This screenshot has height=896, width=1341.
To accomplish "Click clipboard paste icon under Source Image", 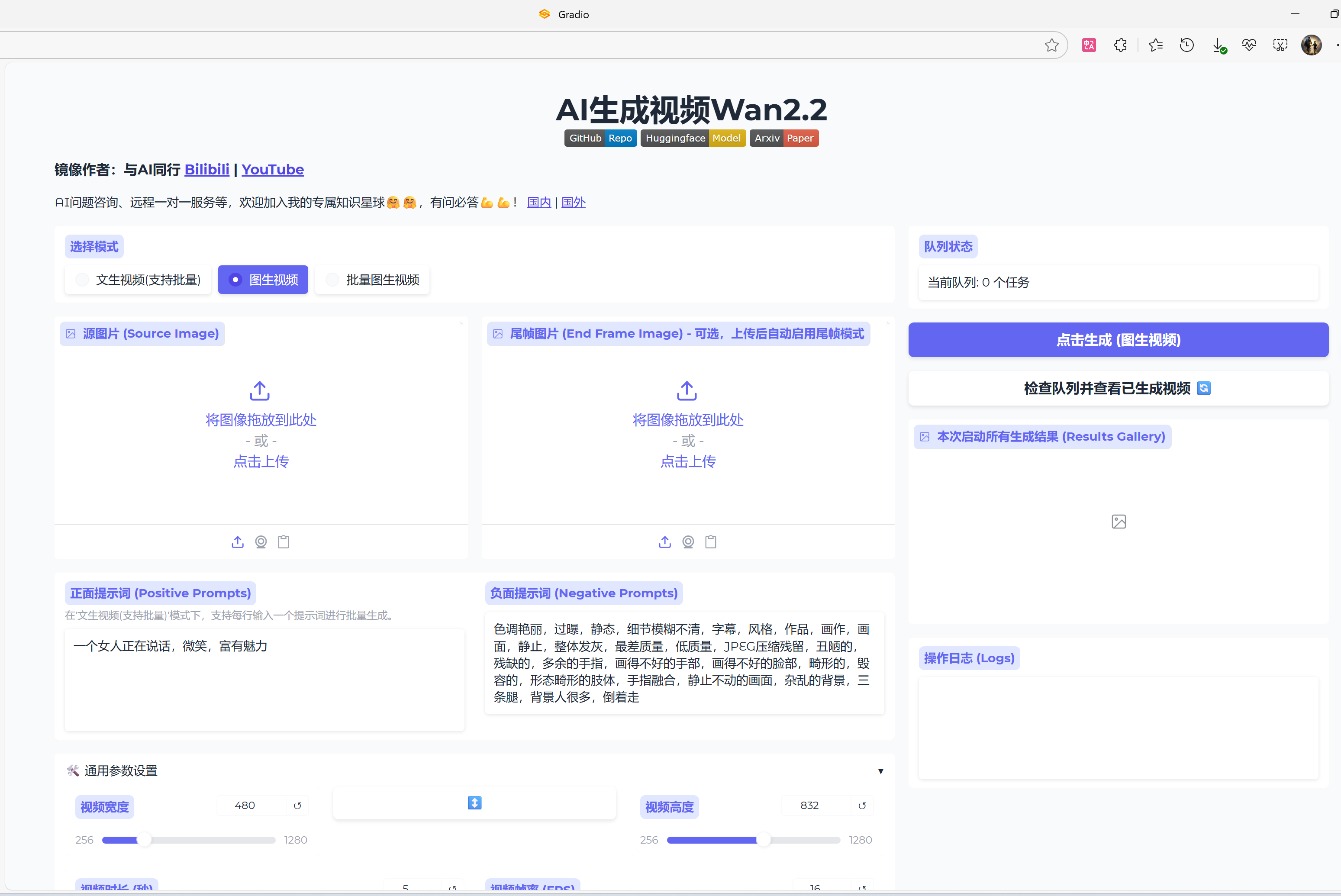I will (284, 542).
